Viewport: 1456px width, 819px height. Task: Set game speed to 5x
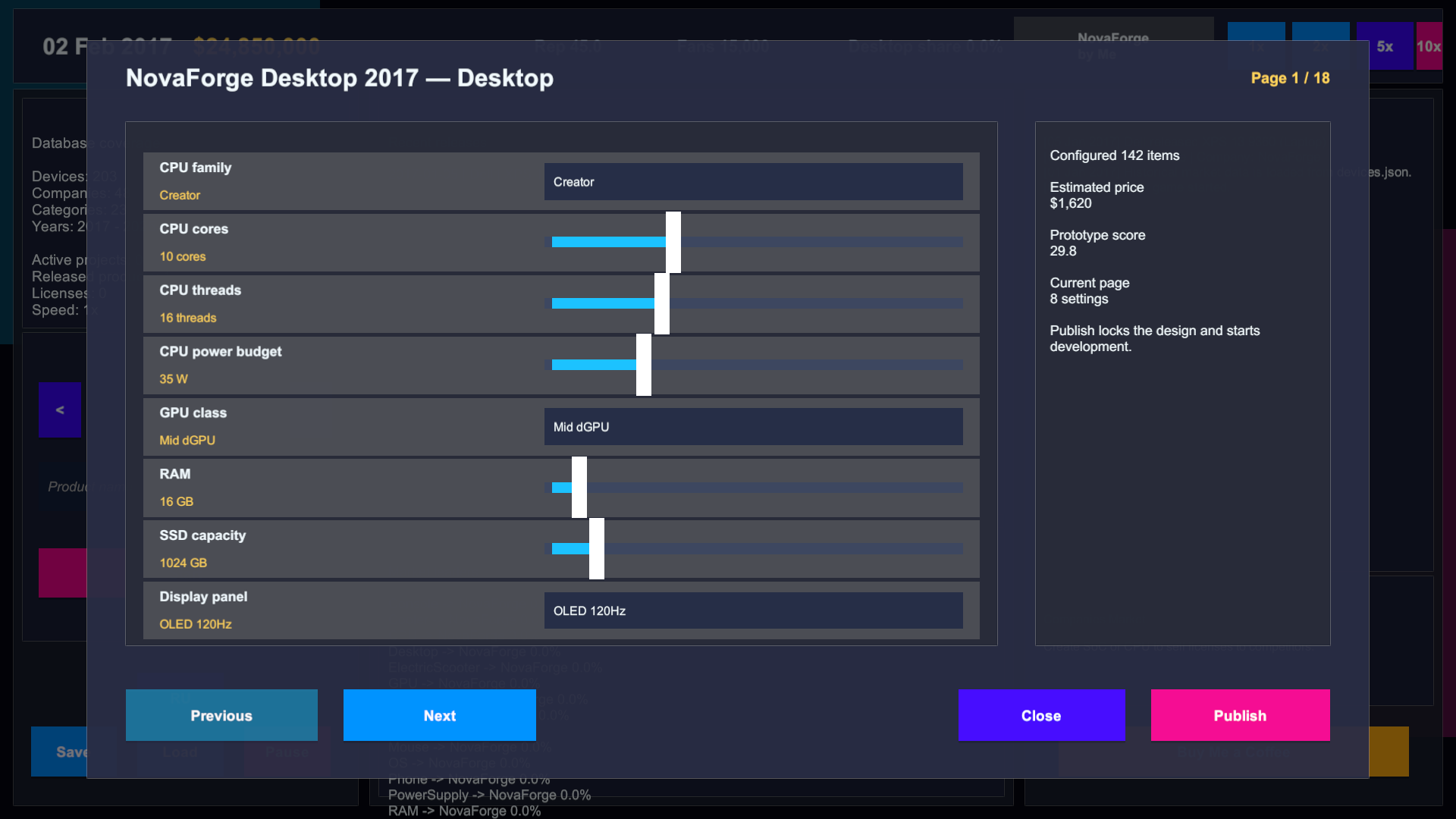[1385, 46]
